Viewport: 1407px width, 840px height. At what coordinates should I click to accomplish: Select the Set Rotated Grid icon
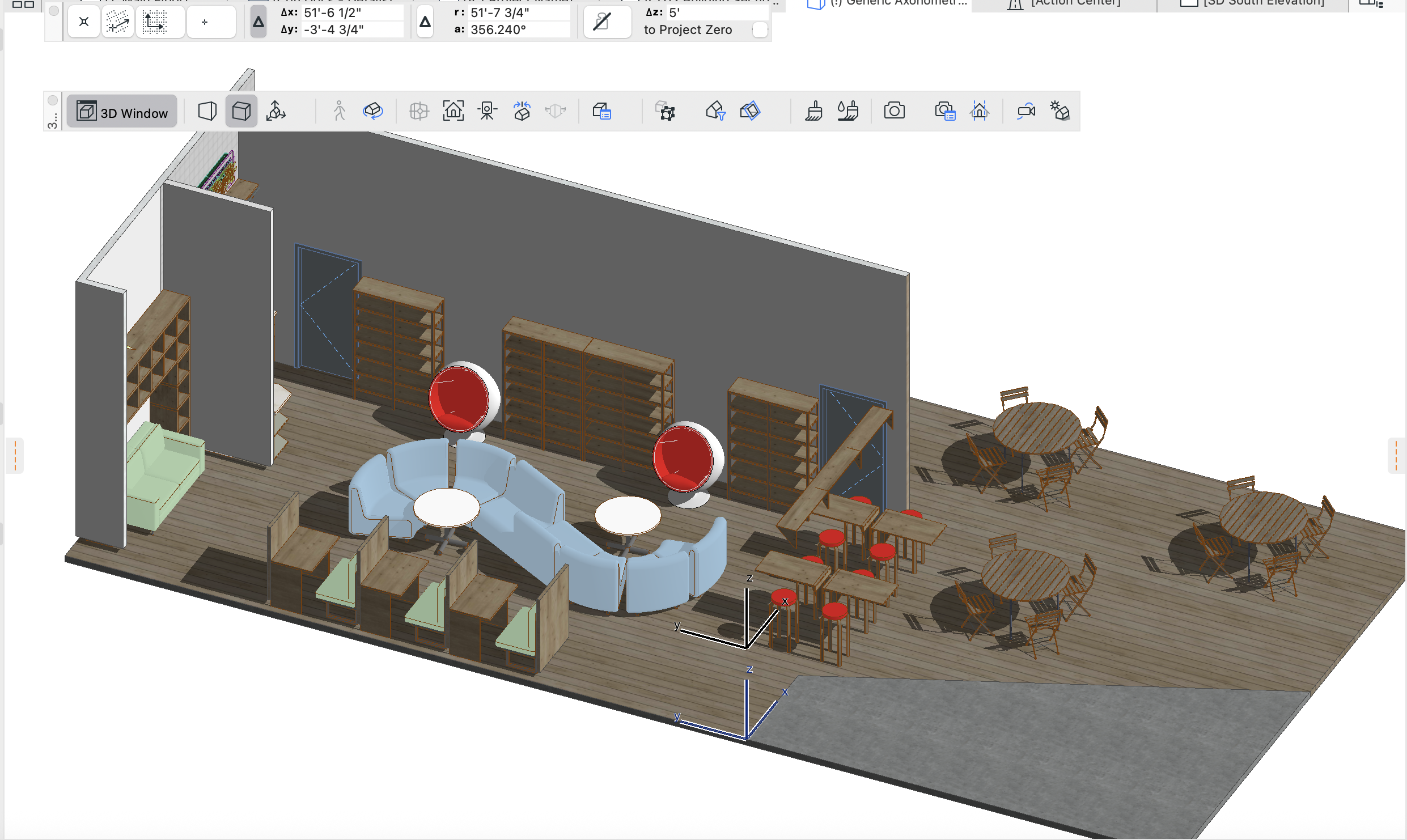118,22
